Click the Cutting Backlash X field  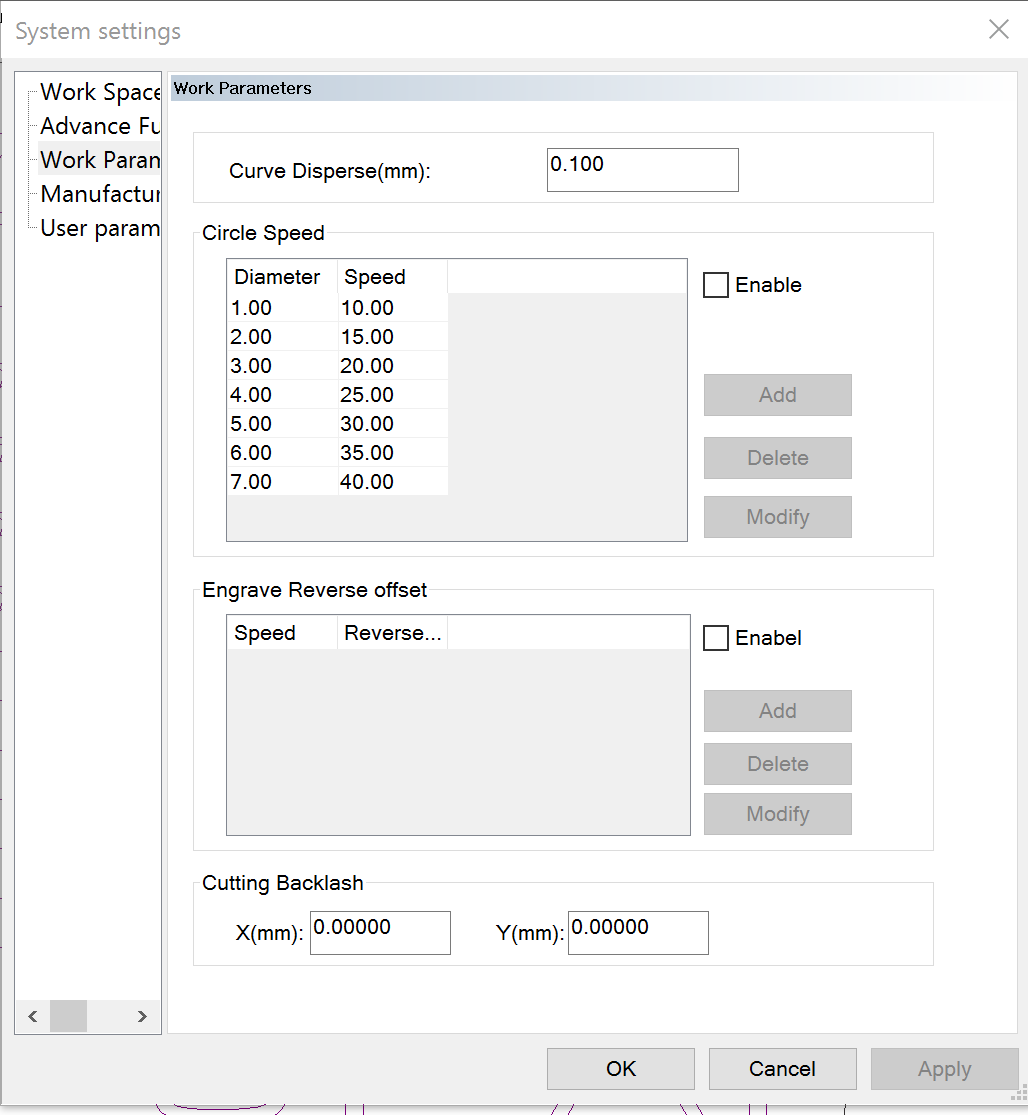[x=380, y=933]
